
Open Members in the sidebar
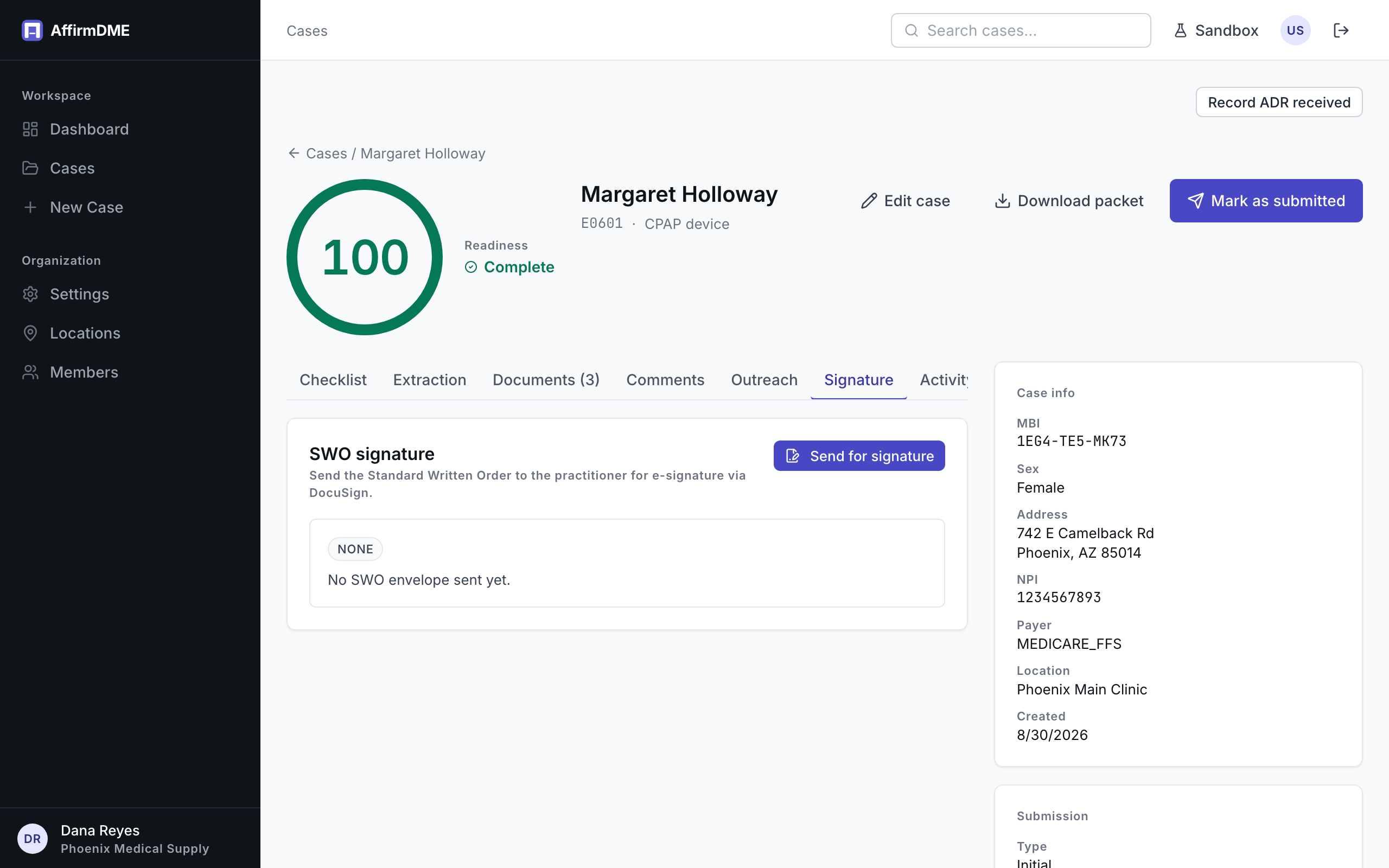[84, 372]
